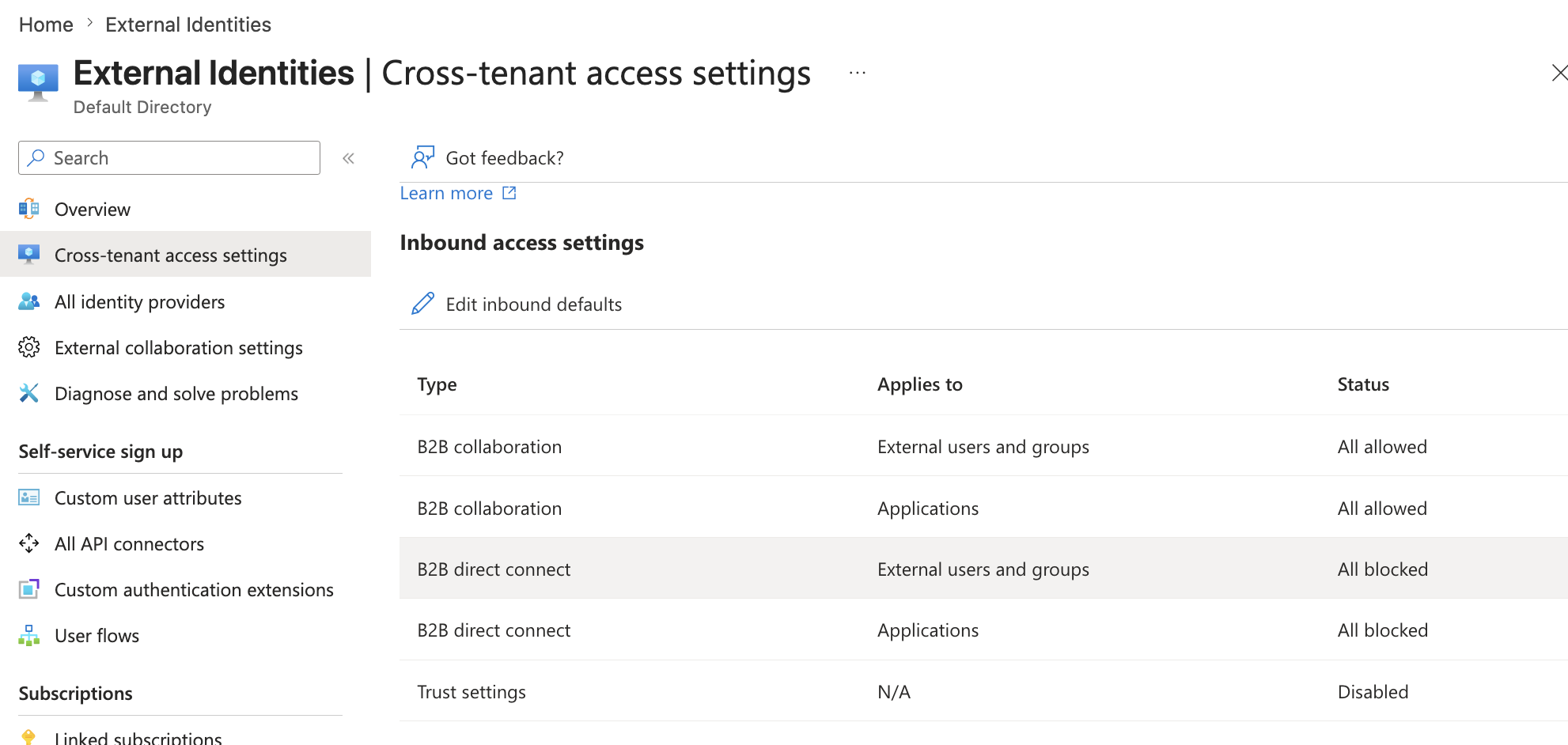Go to Home breadcrumb

(x=46, y=25)
